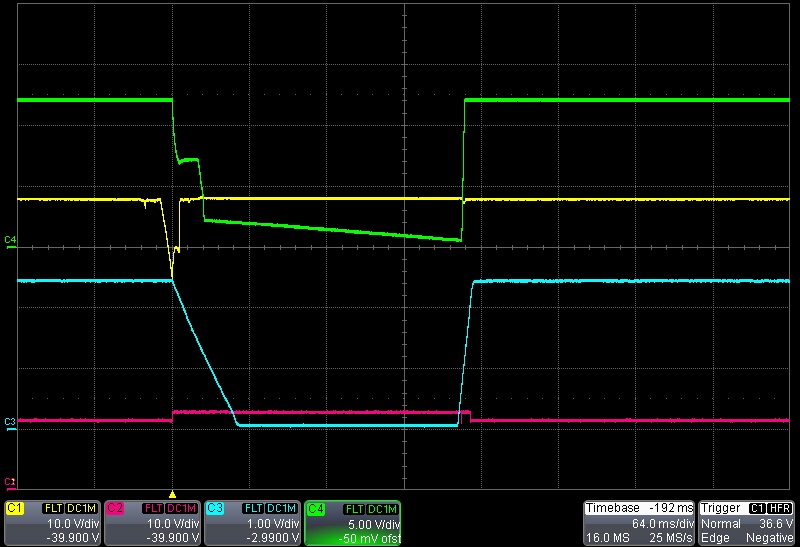Click the magenta C2 channel badge
Viewport: 800px width, 547px height.
[x=116, y=508]
